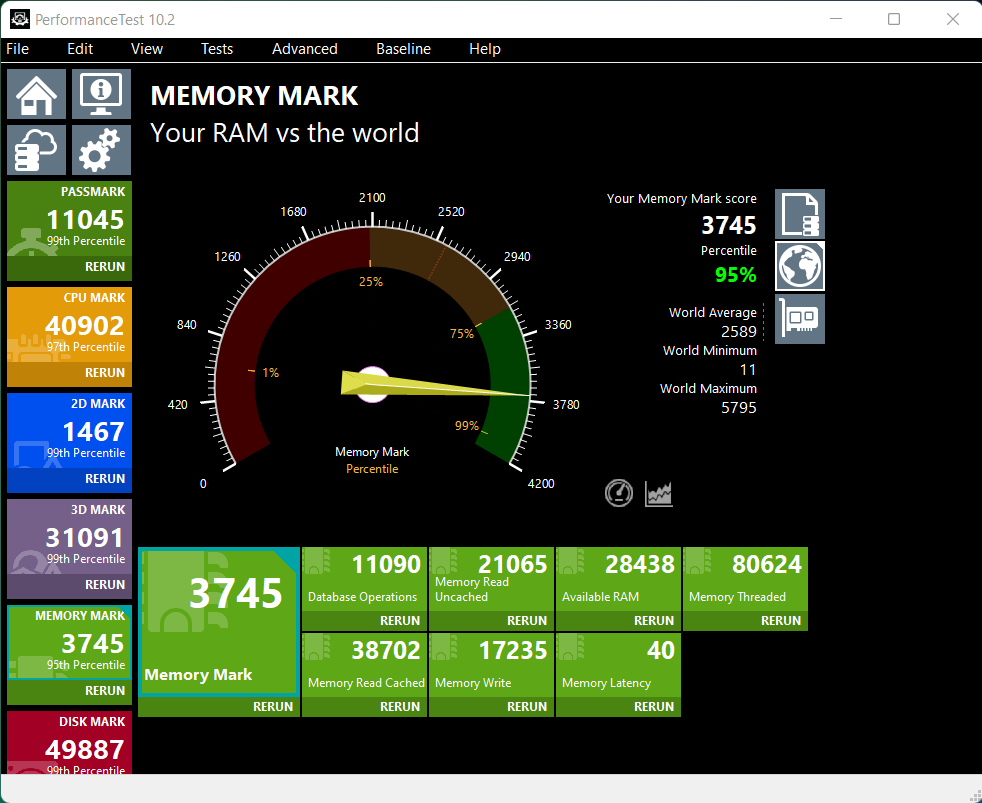This screenshot has width=982, height=803.
Task: Click the save results document icon
Action: (x=800, y=214)
